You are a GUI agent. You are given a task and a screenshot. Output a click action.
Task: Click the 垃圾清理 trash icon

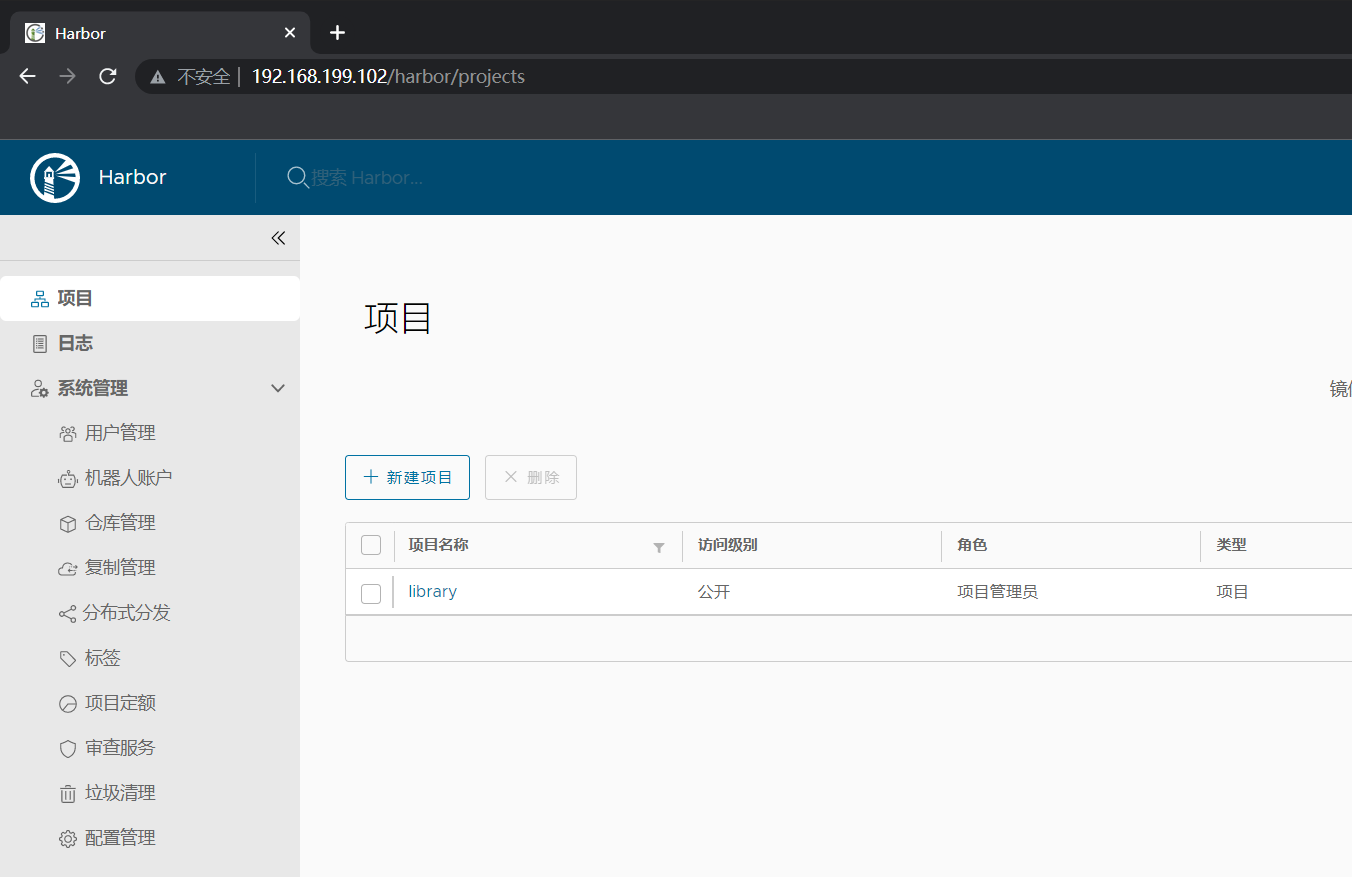(x=68, y=794)
